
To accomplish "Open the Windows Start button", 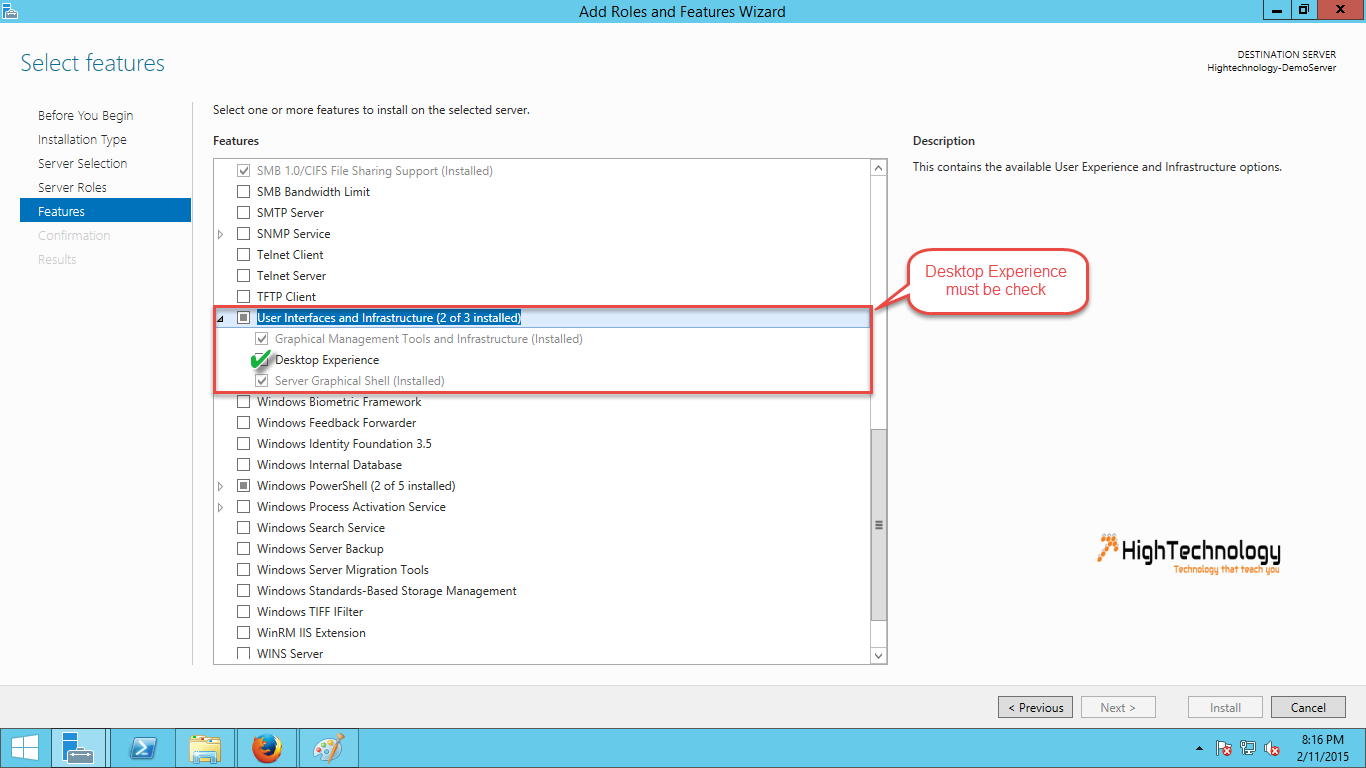I will click(25, 748).
